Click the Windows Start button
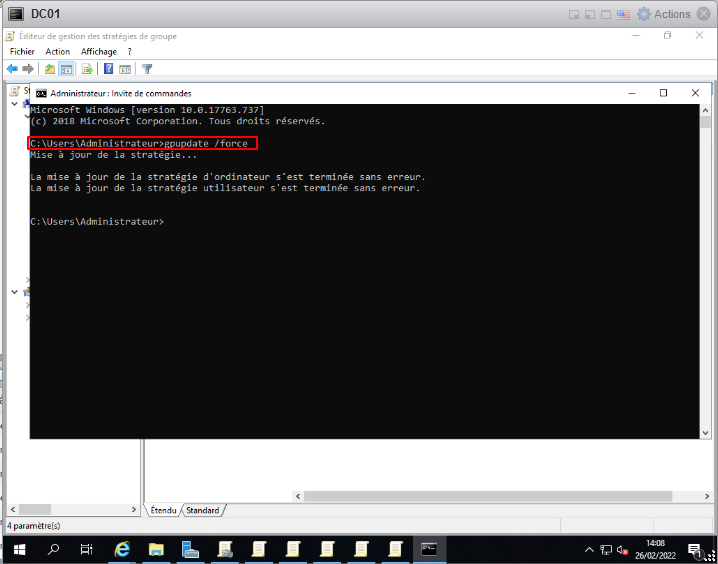The image size is (718, 564). pyautogui.click(x=18, y=549)
